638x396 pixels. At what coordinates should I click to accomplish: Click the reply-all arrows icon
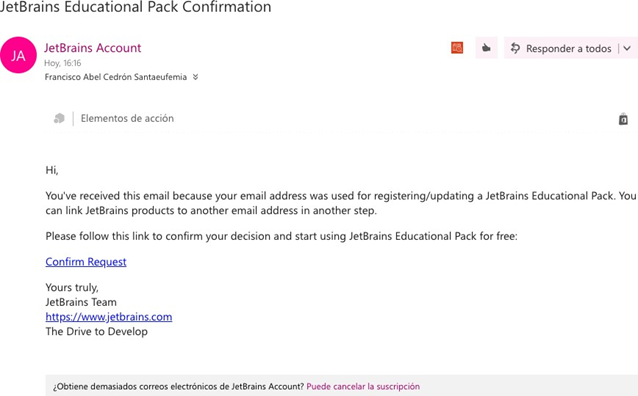click(x=515, y=48)
